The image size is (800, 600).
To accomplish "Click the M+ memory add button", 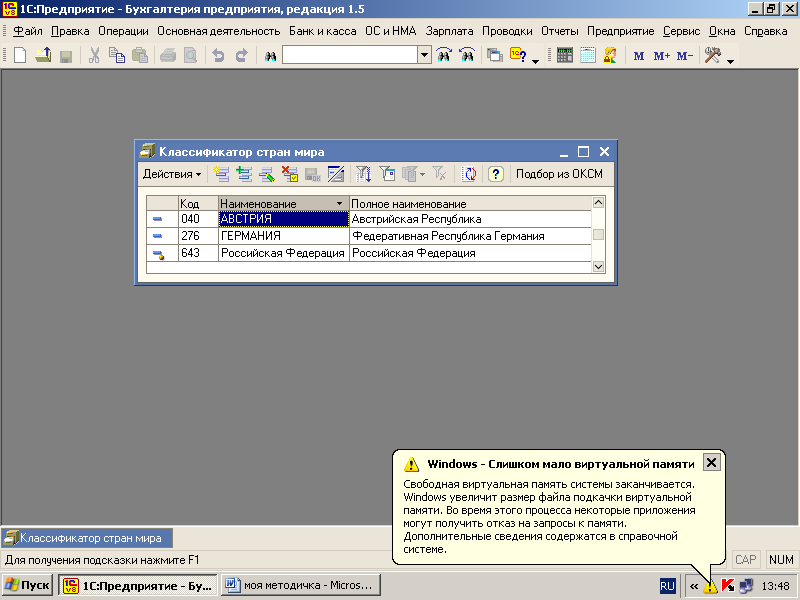I will 661,56.
